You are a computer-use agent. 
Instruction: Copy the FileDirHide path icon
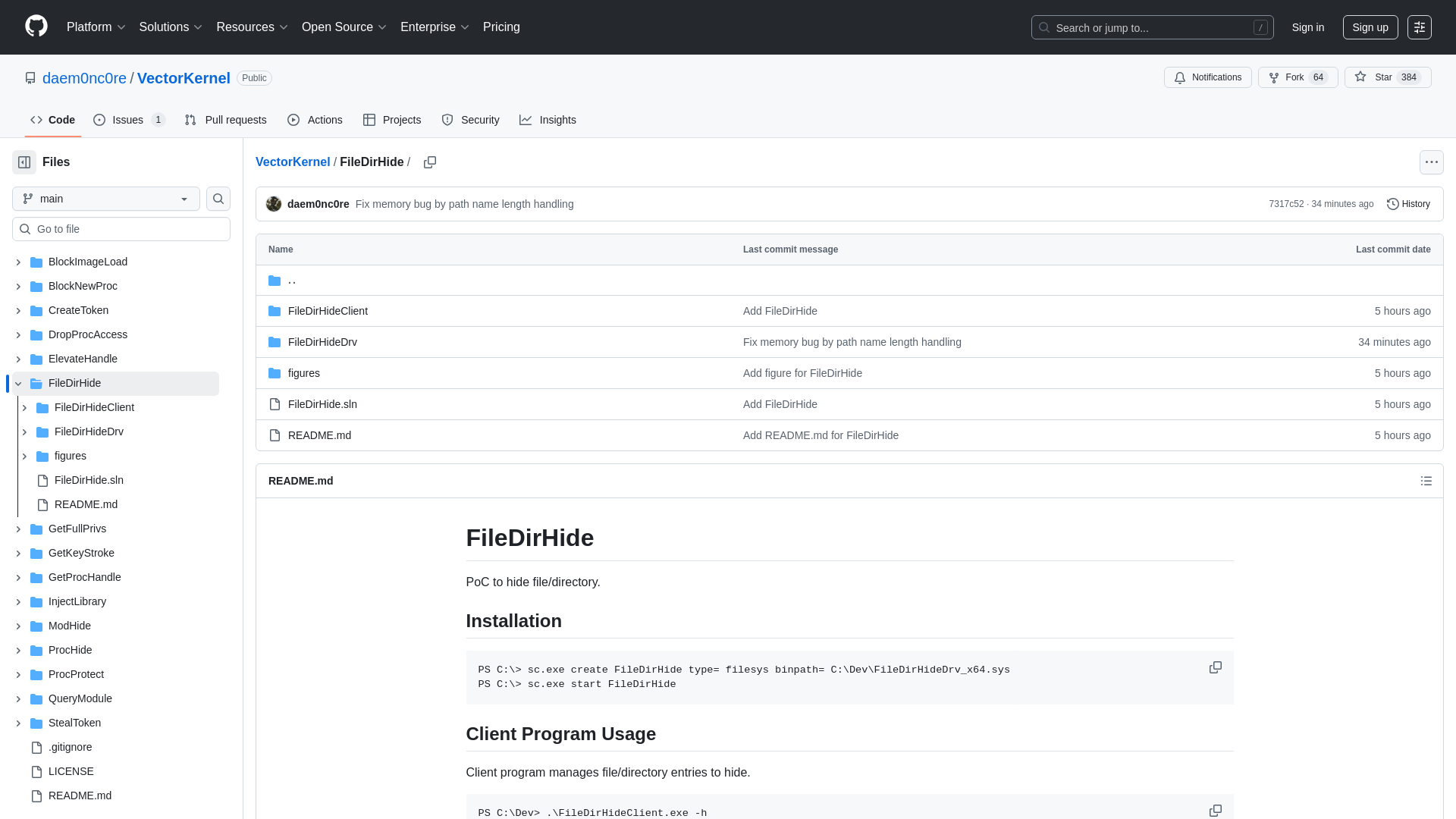pos(430,162)
